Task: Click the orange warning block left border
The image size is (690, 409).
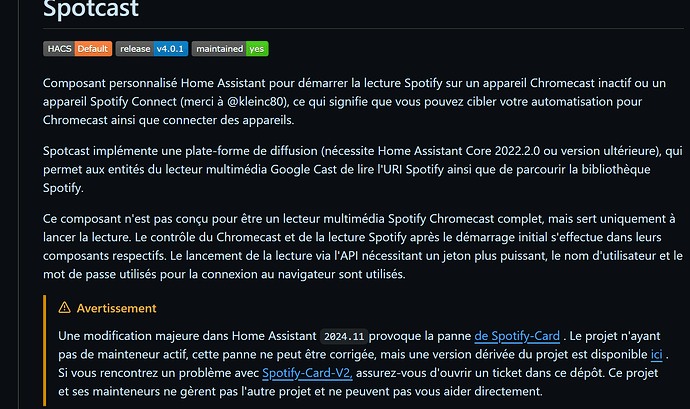Action: point(45,350)
